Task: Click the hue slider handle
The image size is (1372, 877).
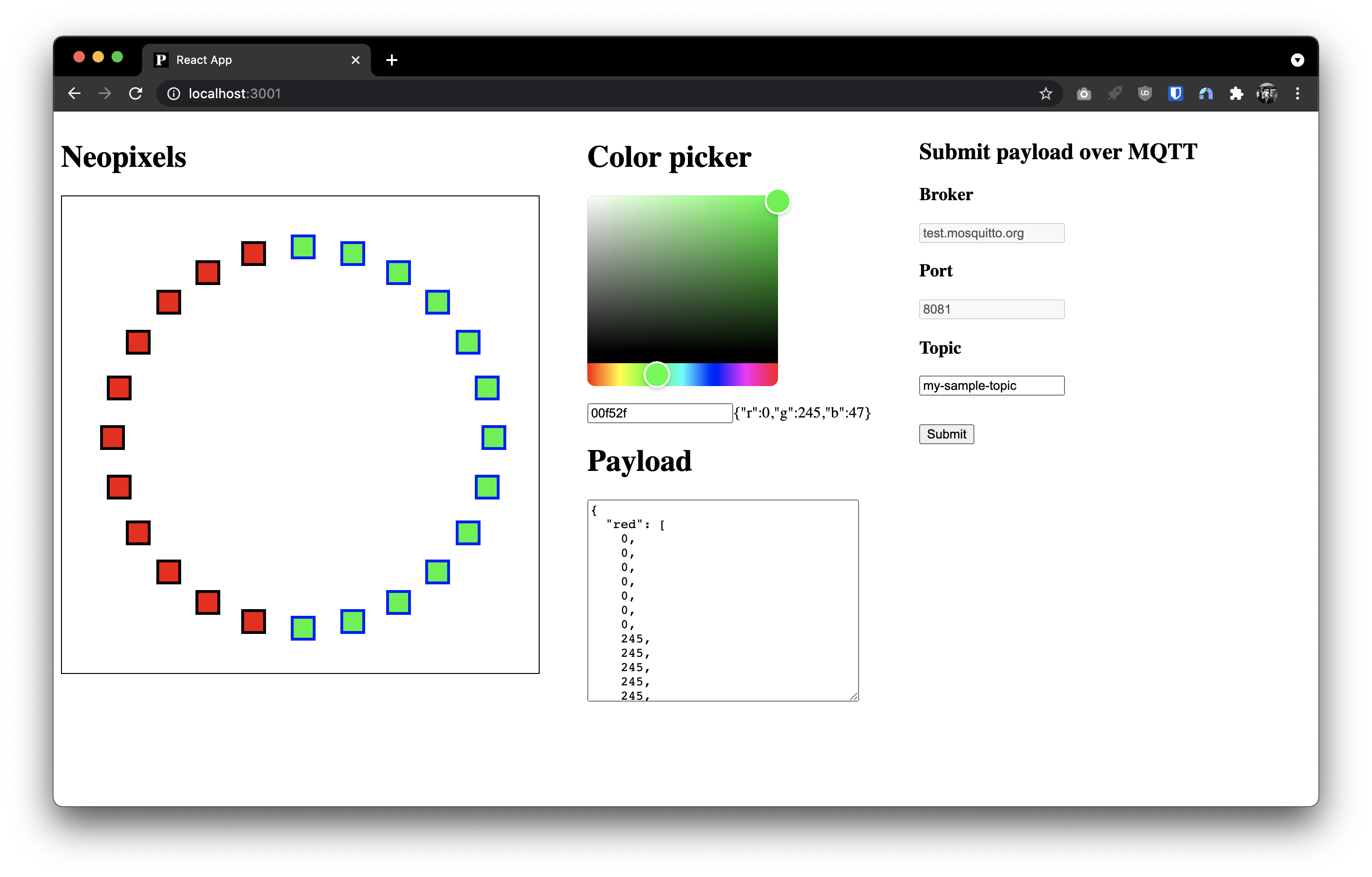Action: click(x=656, y=374)
